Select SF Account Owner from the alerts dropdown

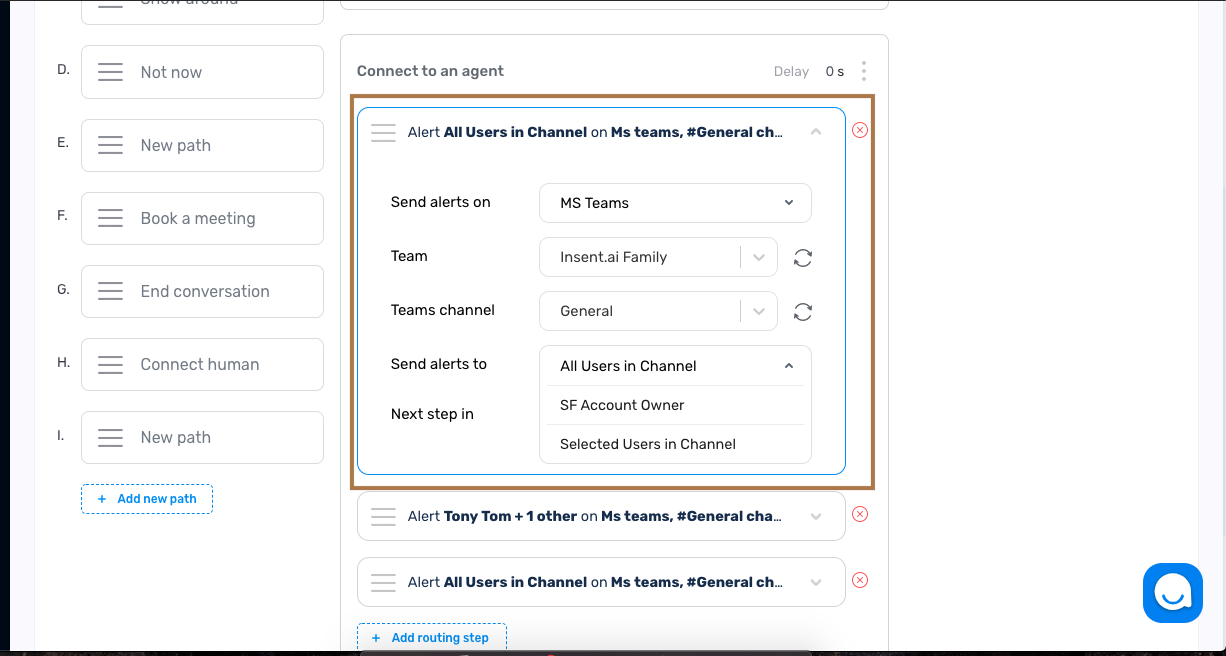pyautogui.click(x=621, y=404)
